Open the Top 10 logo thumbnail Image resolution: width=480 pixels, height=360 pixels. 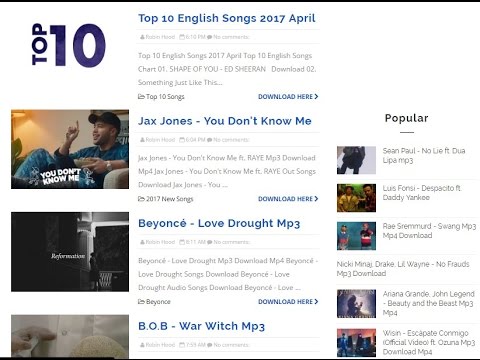pos(69,45)
